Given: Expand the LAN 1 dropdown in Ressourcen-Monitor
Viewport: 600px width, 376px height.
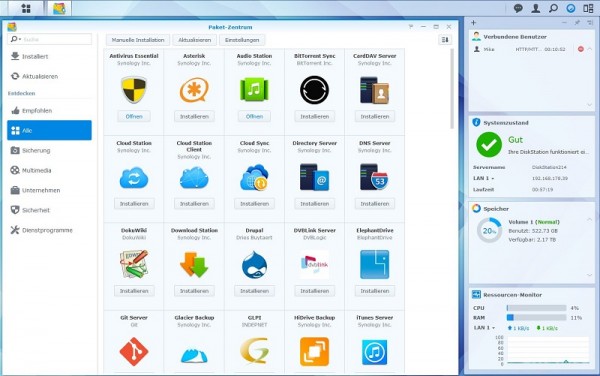Looking at the screenshot, I should point(494,328).
